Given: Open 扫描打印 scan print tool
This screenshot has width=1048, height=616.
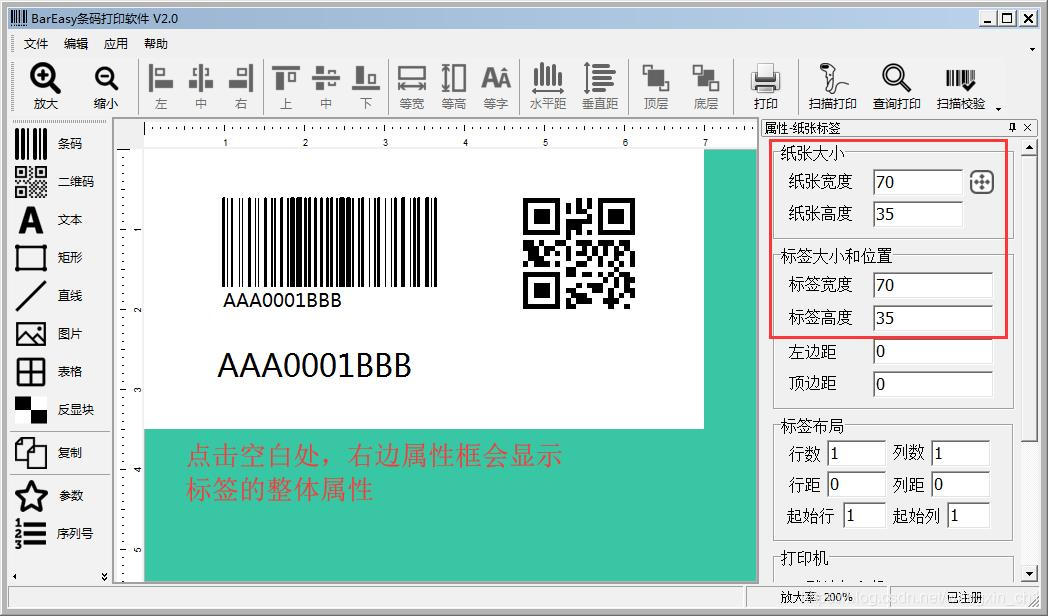Looking at the screenshot, I should tap(833, 86).
